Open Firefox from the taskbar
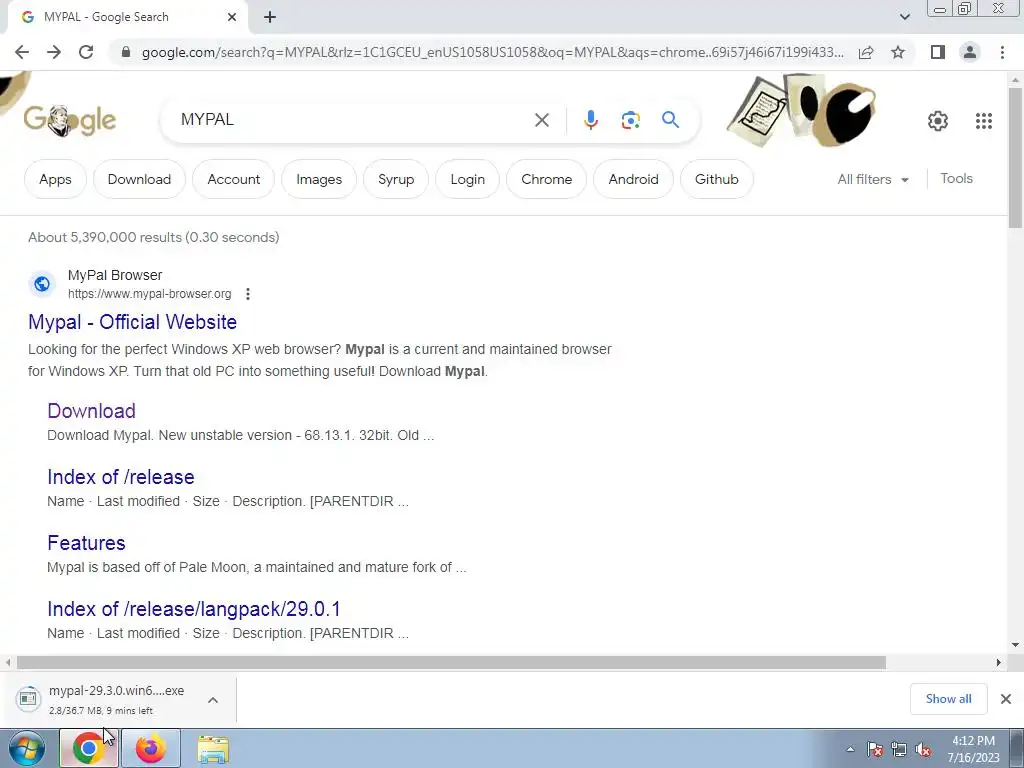This screenshot has width=1024, height=768. click(x=151, y=748)
